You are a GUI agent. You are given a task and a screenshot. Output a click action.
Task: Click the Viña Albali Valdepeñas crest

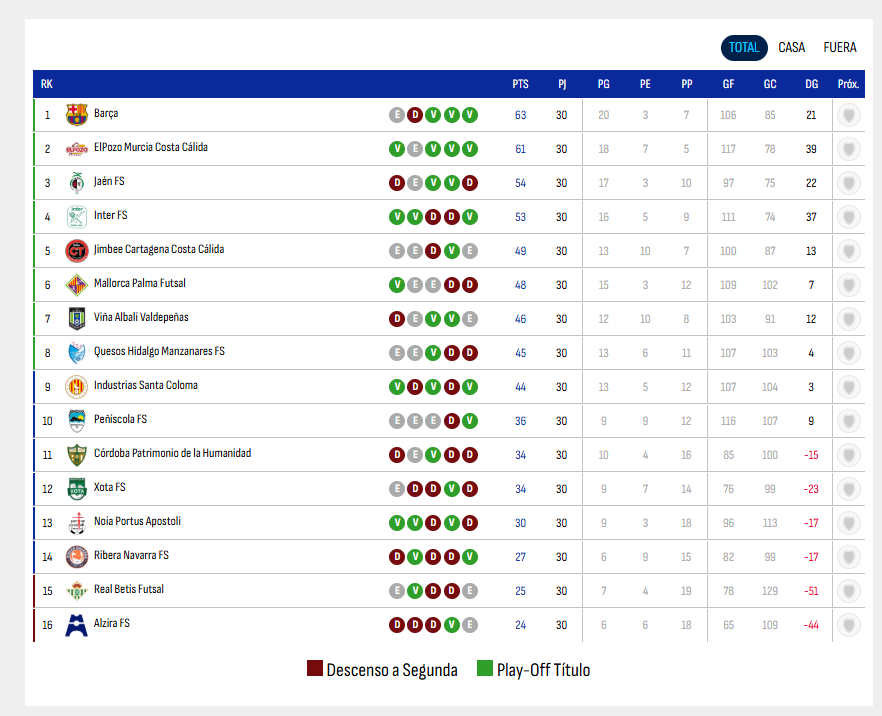coord(76,319)
